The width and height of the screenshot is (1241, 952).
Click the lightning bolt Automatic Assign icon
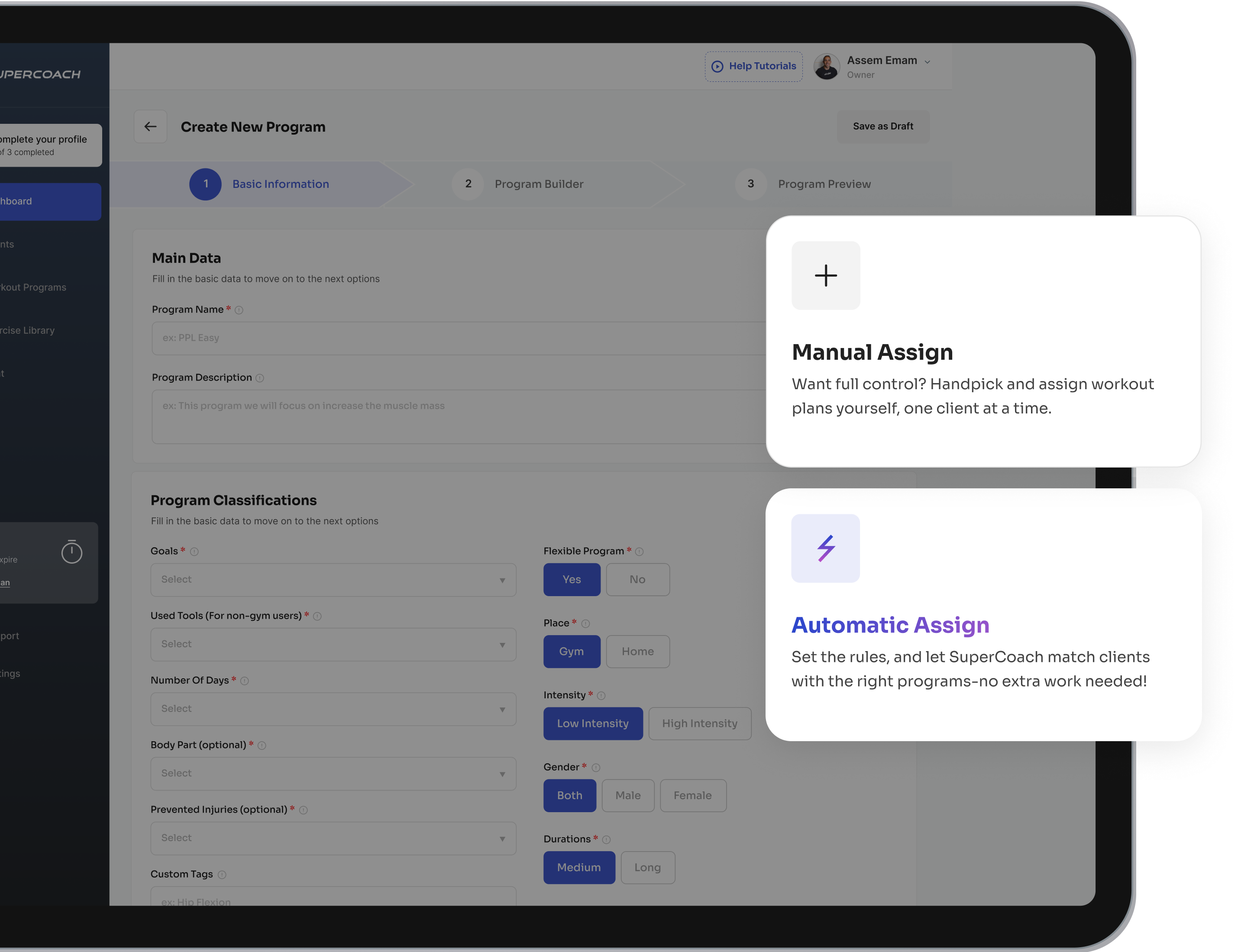click(826, 548)
